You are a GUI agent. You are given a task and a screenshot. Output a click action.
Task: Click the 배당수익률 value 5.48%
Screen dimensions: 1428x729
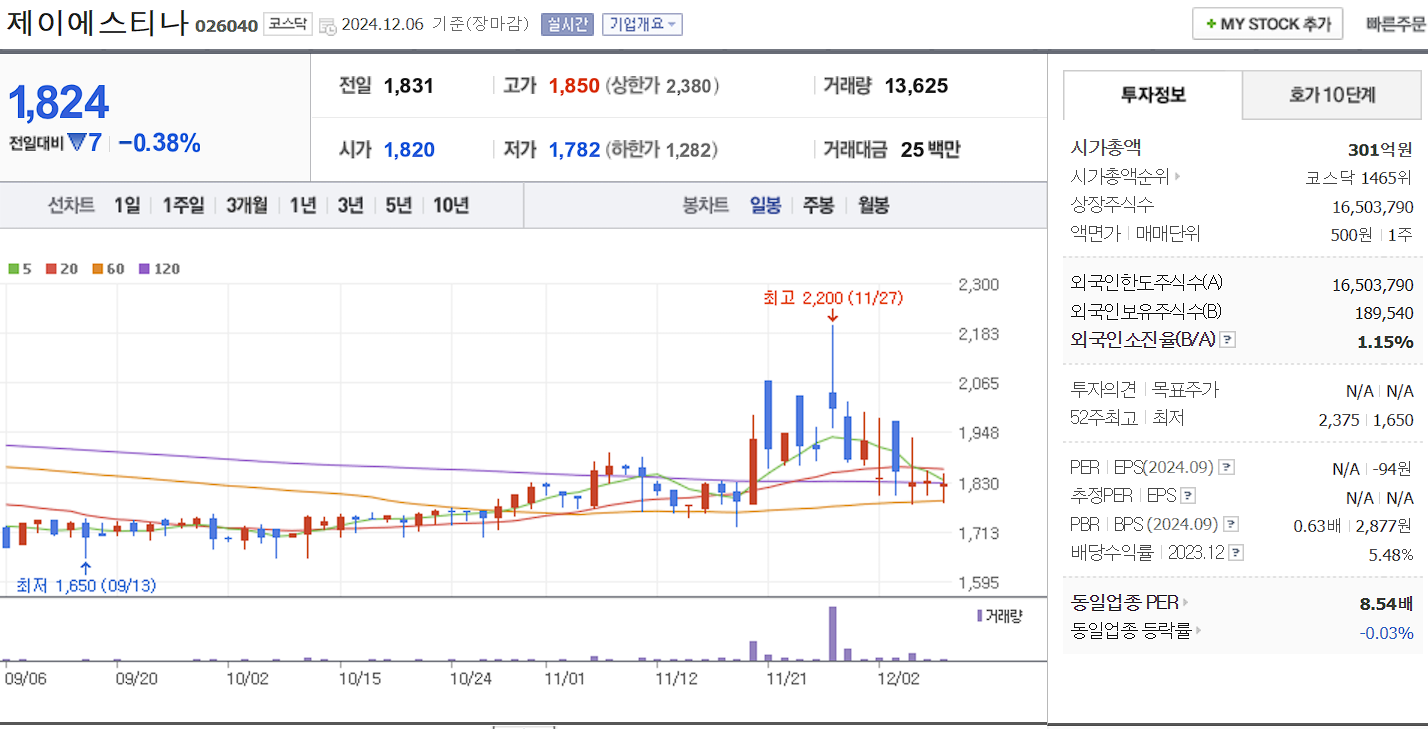[x=1390, y=554]
